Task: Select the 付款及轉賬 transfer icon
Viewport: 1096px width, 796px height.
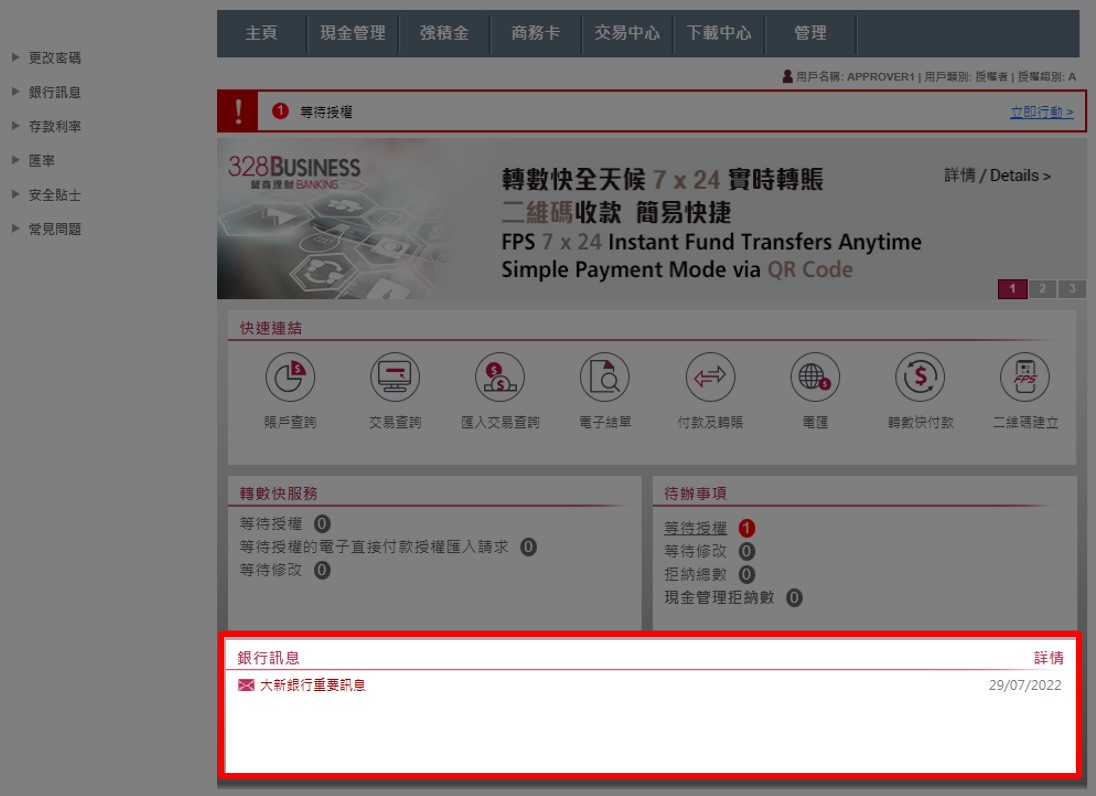Action: coord(709,378)
